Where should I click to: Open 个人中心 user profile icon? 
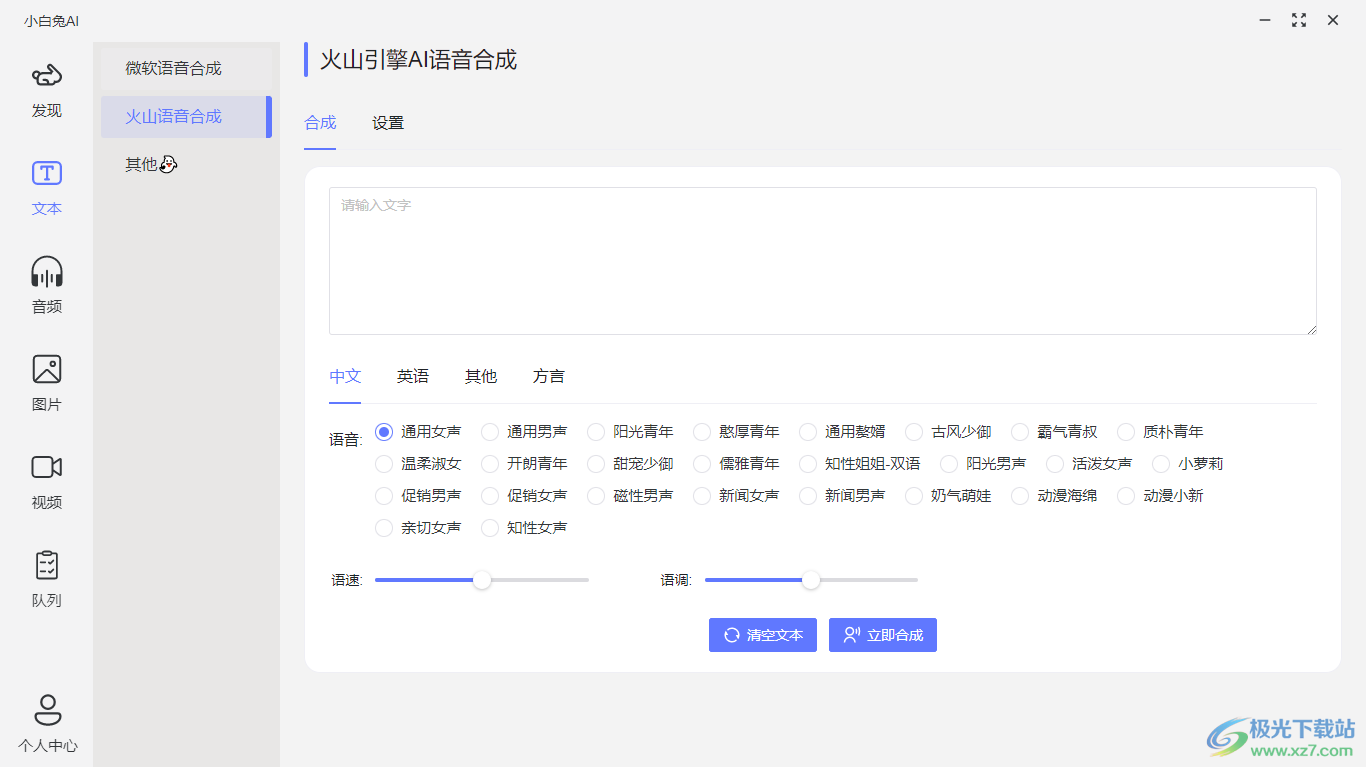click(x=47, y=710)
